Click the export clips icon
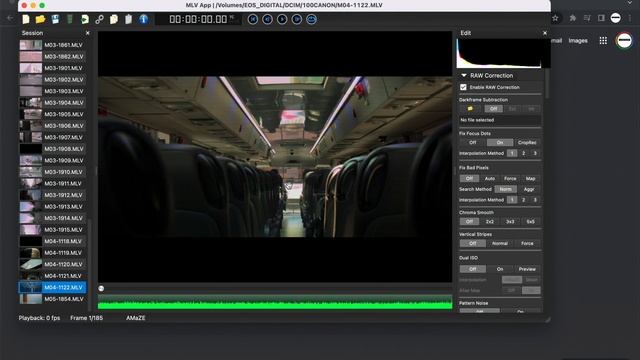The width and height of the screenshot is (640, 360). pos(84,19)
